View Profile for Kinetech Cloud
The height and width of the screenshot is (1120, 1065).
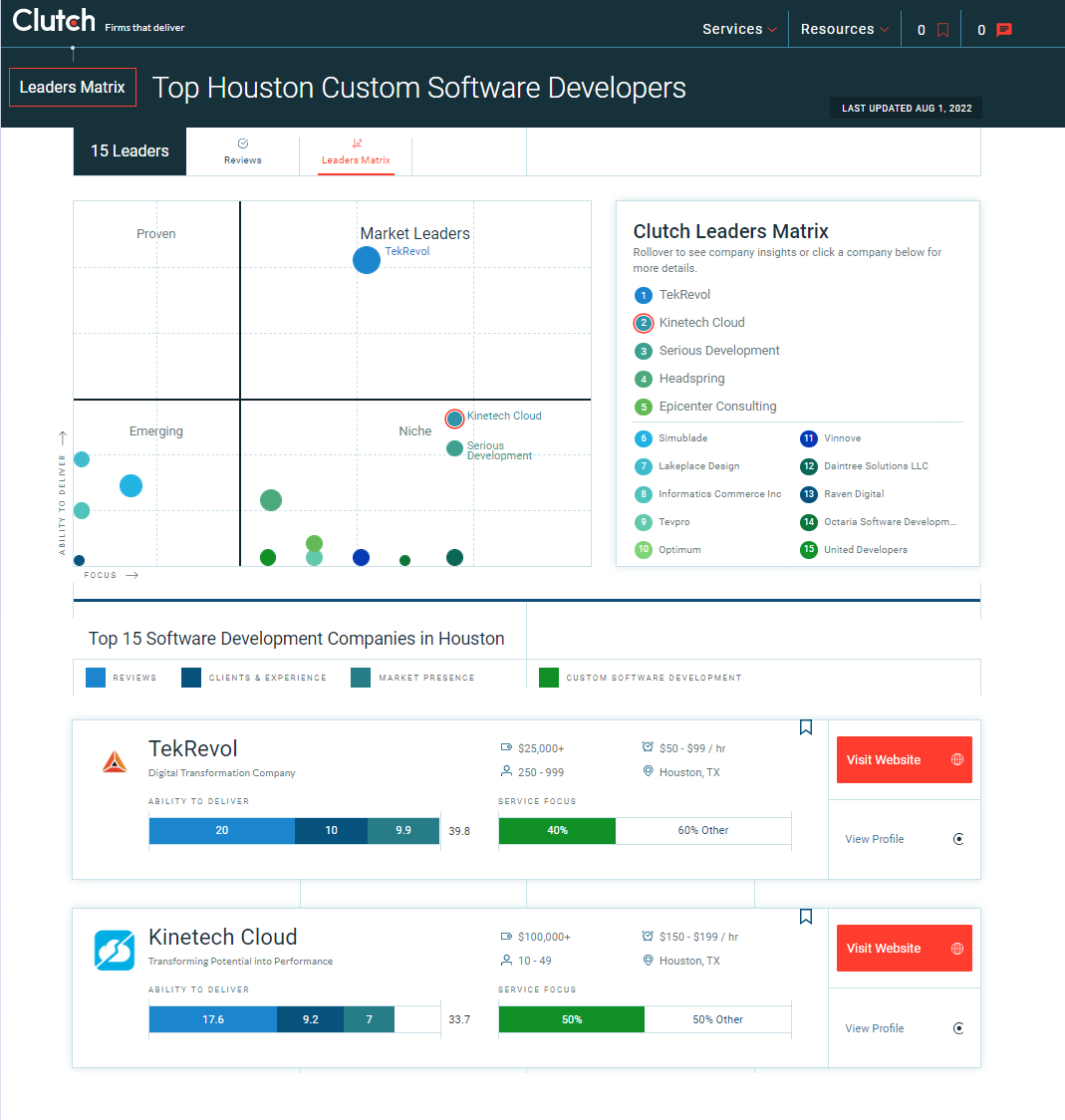[x=905, y=1028]
